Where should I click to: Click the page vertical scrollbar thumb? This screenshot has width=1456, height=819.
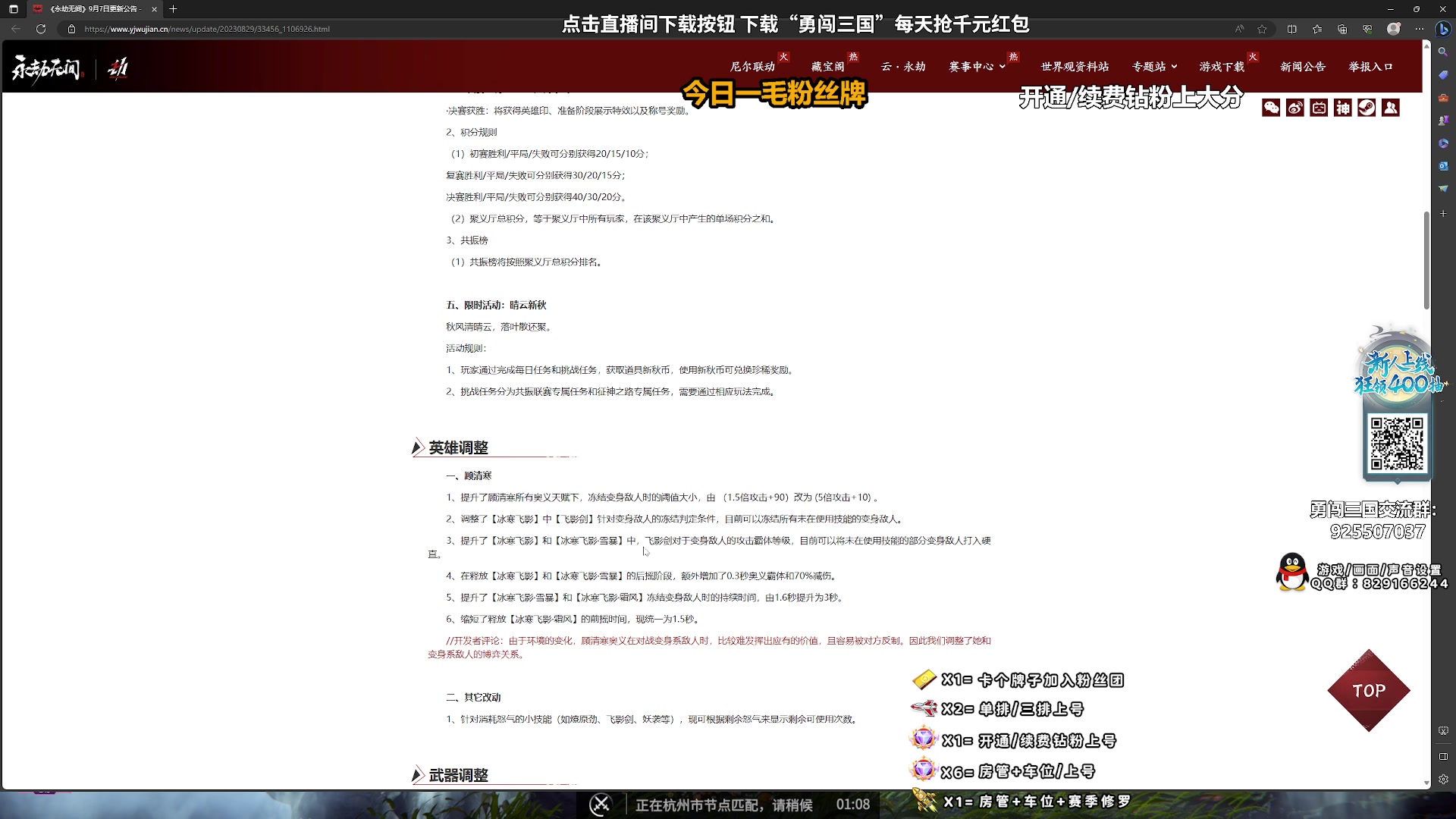1426,260
